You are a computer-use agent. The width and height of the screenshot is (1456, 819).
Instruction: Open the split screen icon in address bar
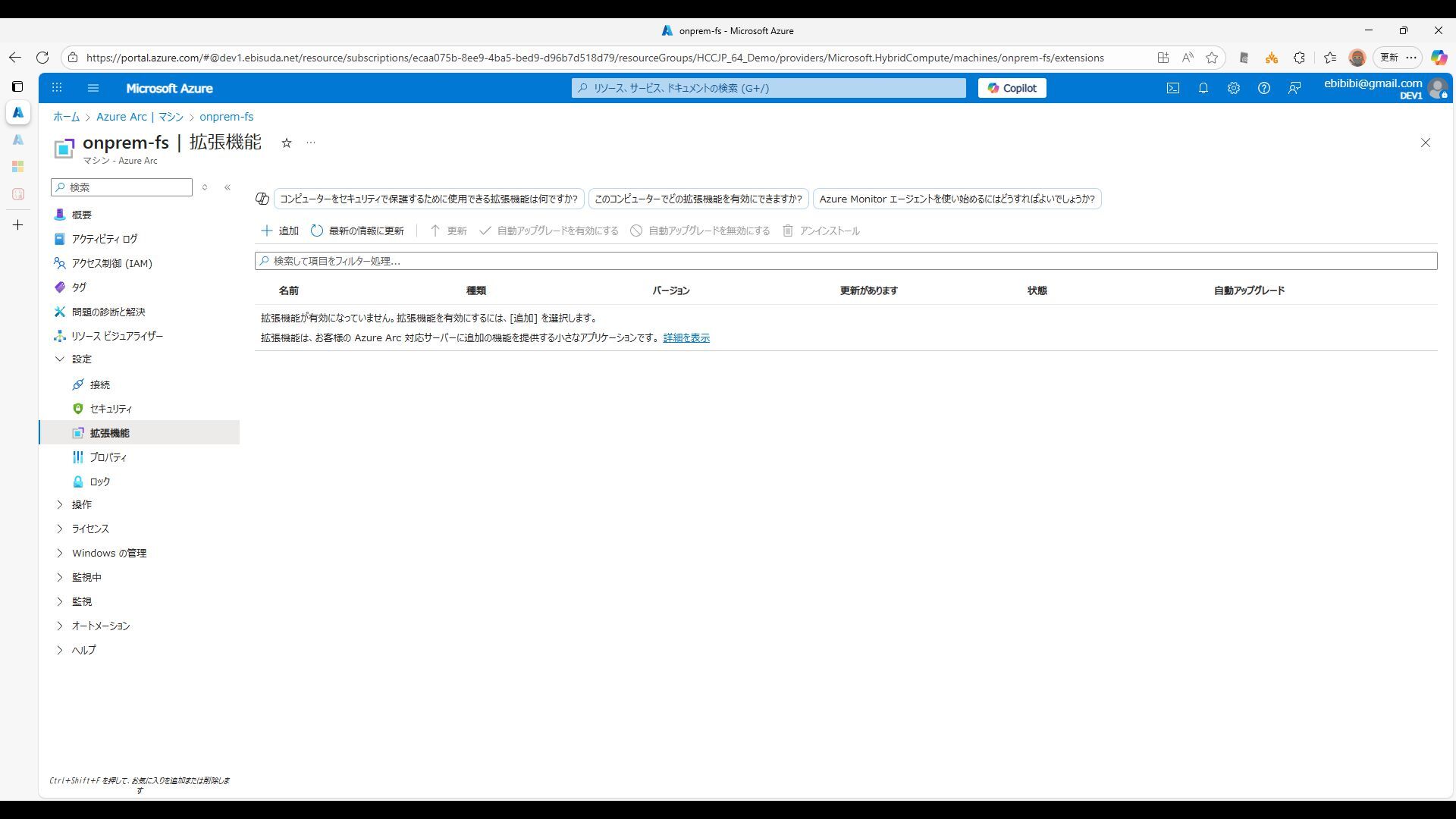click(1163, 58)
